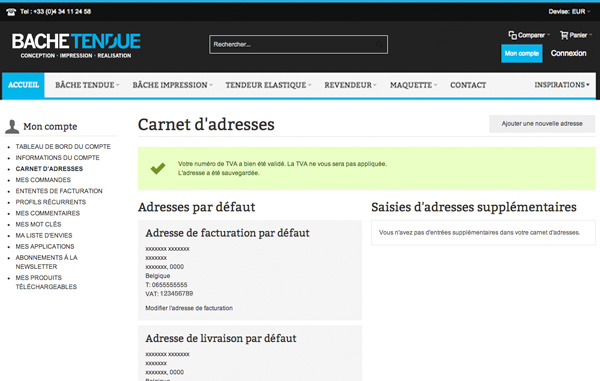Expand the Comparer dropdown

point(529,35)
